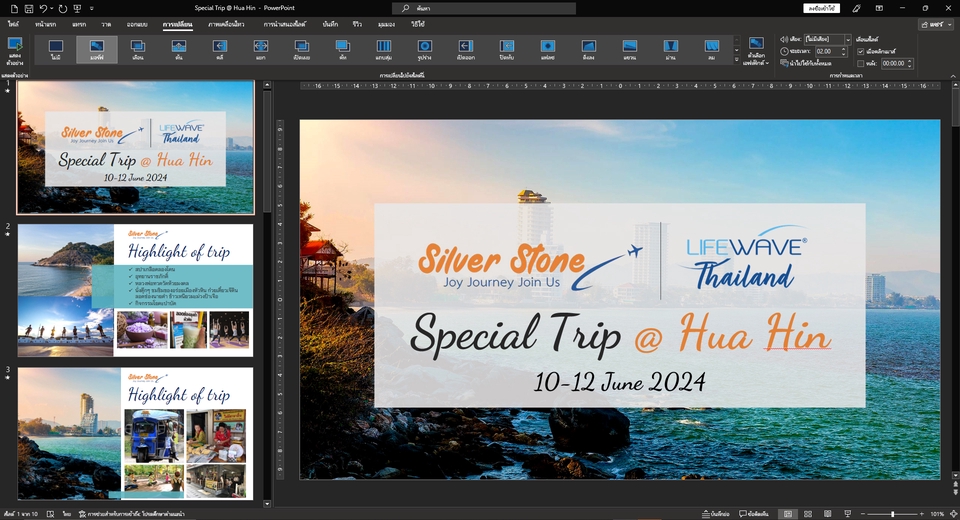Apply the Shape transition
The width and height of the screenshot is (960, 520).
(x=425, y=50)
